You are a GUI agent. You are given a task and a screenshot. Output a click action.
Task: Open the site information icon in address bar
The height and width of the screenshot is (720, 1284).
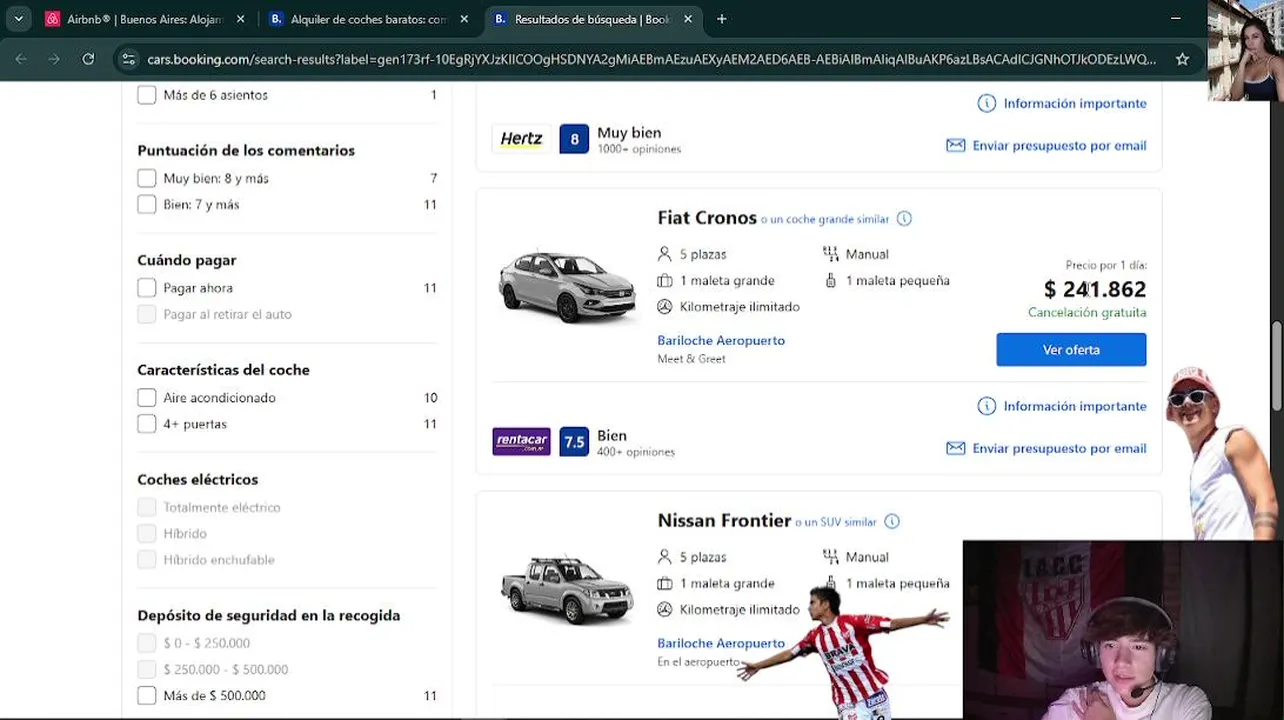[x=128, y=59]
